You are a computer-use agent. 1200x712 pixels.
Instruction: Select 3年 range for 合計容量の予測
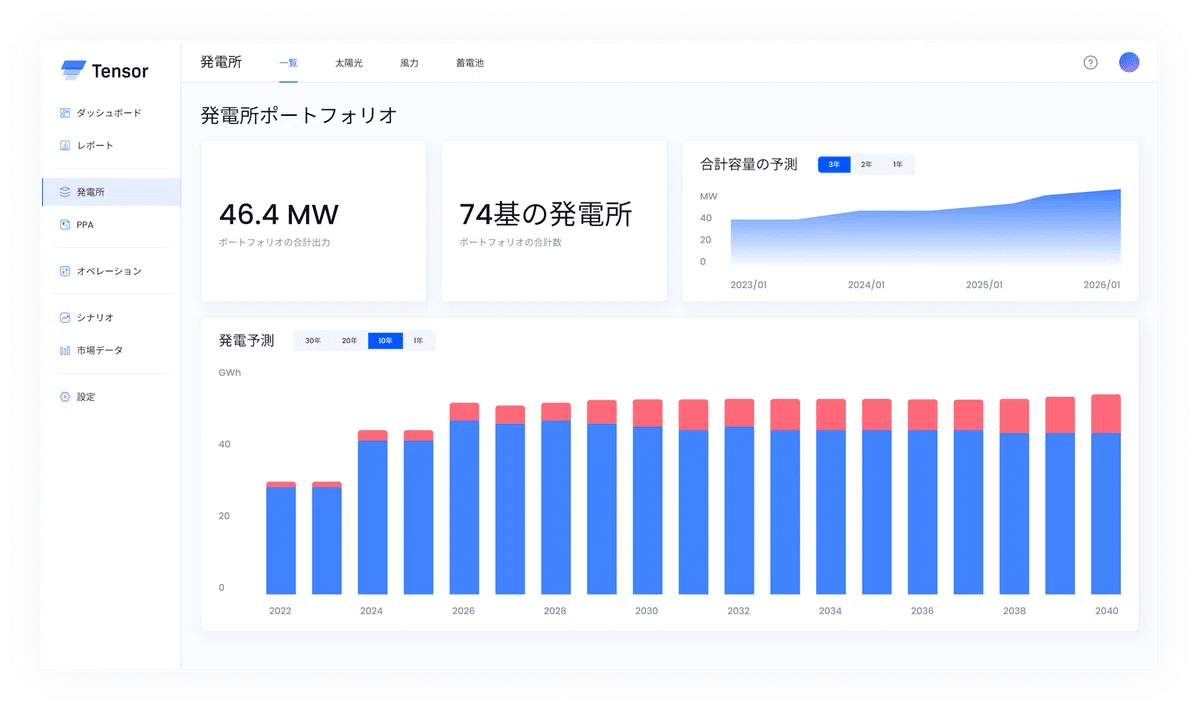click(834, 164)
